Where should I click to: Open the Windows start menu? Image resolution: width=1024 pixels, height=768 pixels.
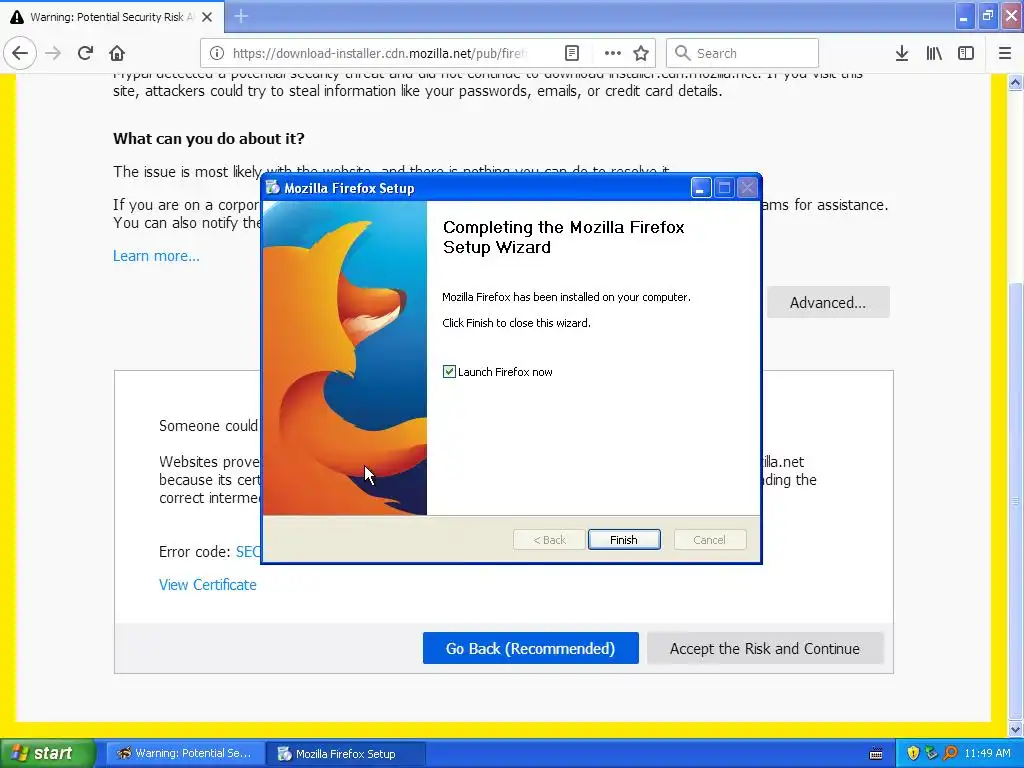[x=47, y=754]
